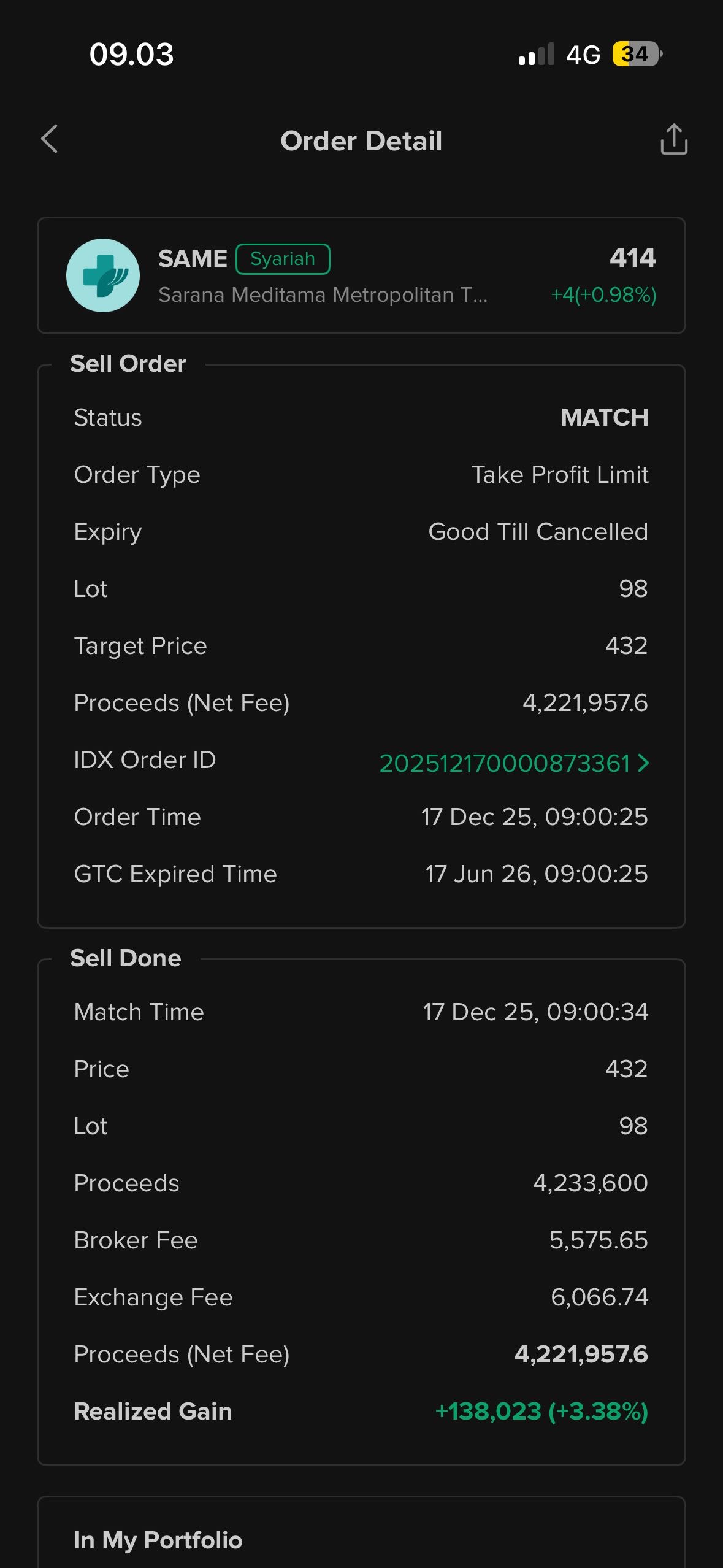Tap the Syariah badge
The image size is (723, 1568).
[283, 259]
